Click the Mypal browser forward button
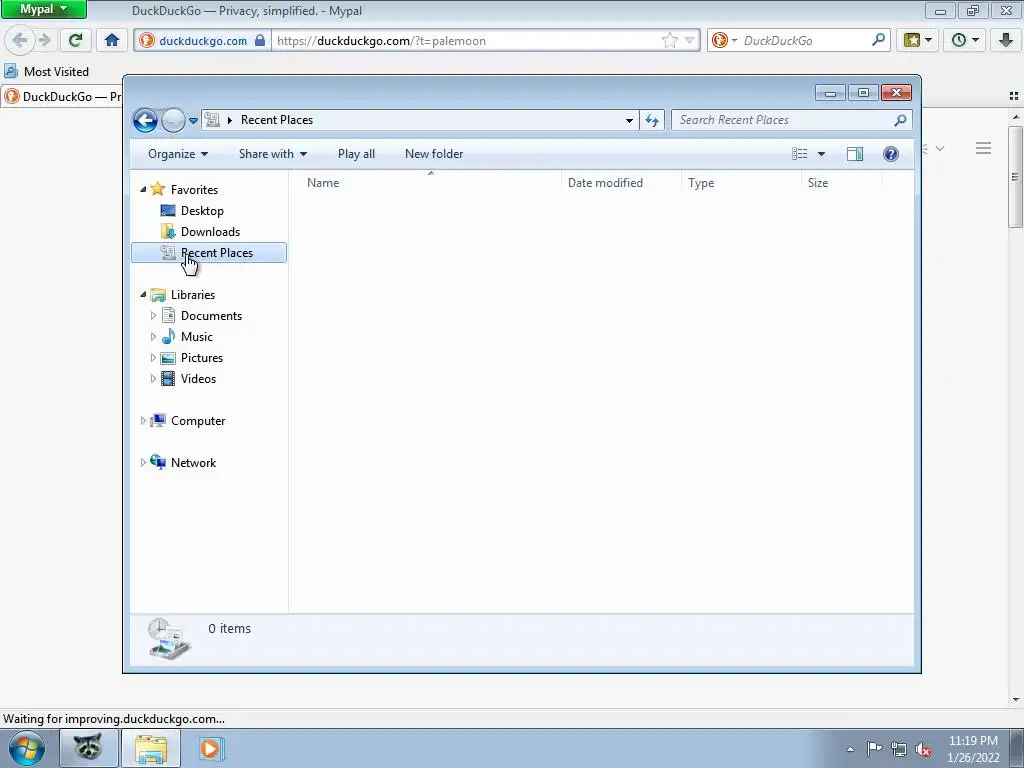This screenshot has height=768, width=1024. (x=44, y=40)
